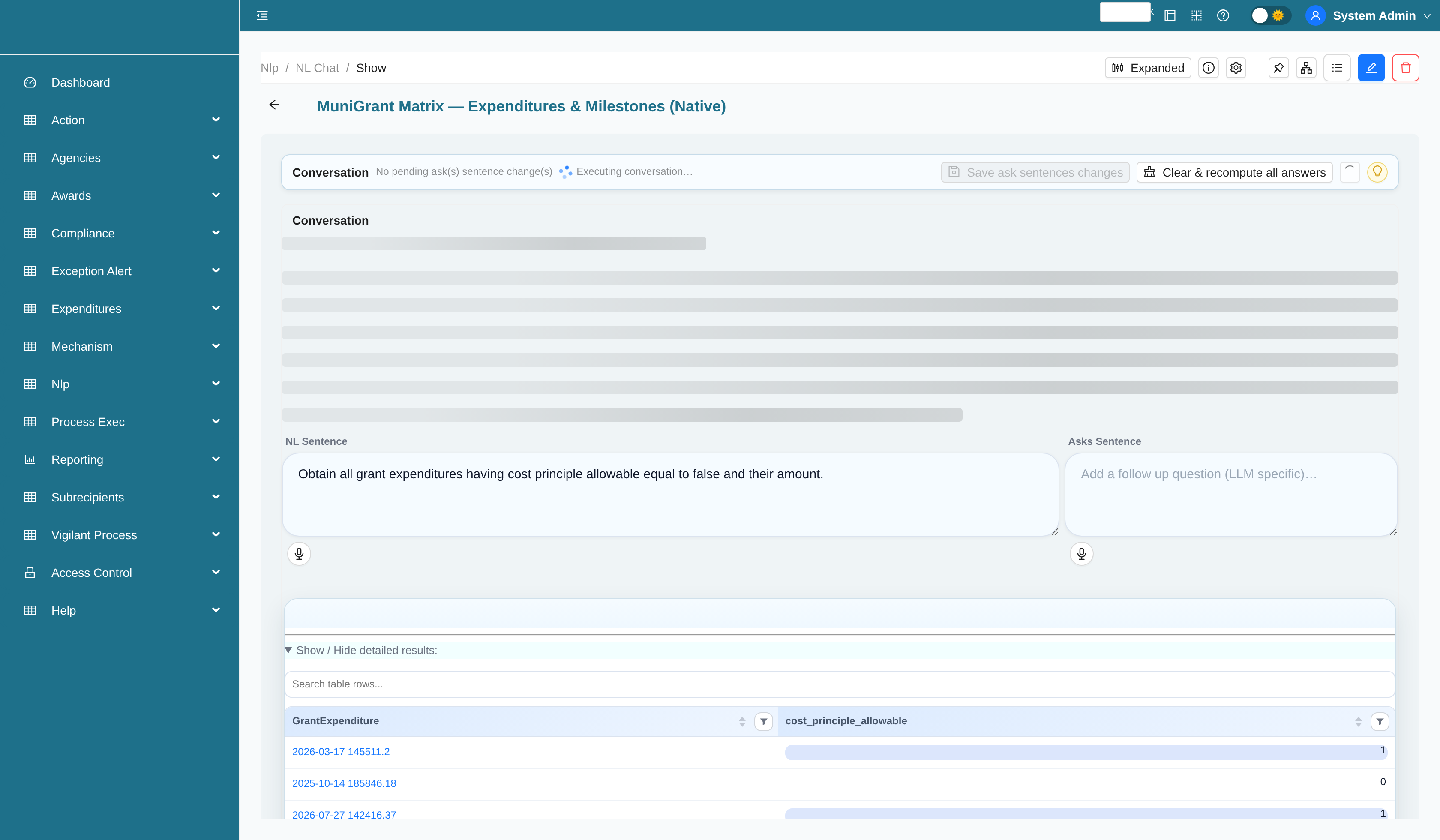The width and height of the screenshot is (1440, 840).
Task: Click the Dashboard gauge icon
Action: point(30,83)
